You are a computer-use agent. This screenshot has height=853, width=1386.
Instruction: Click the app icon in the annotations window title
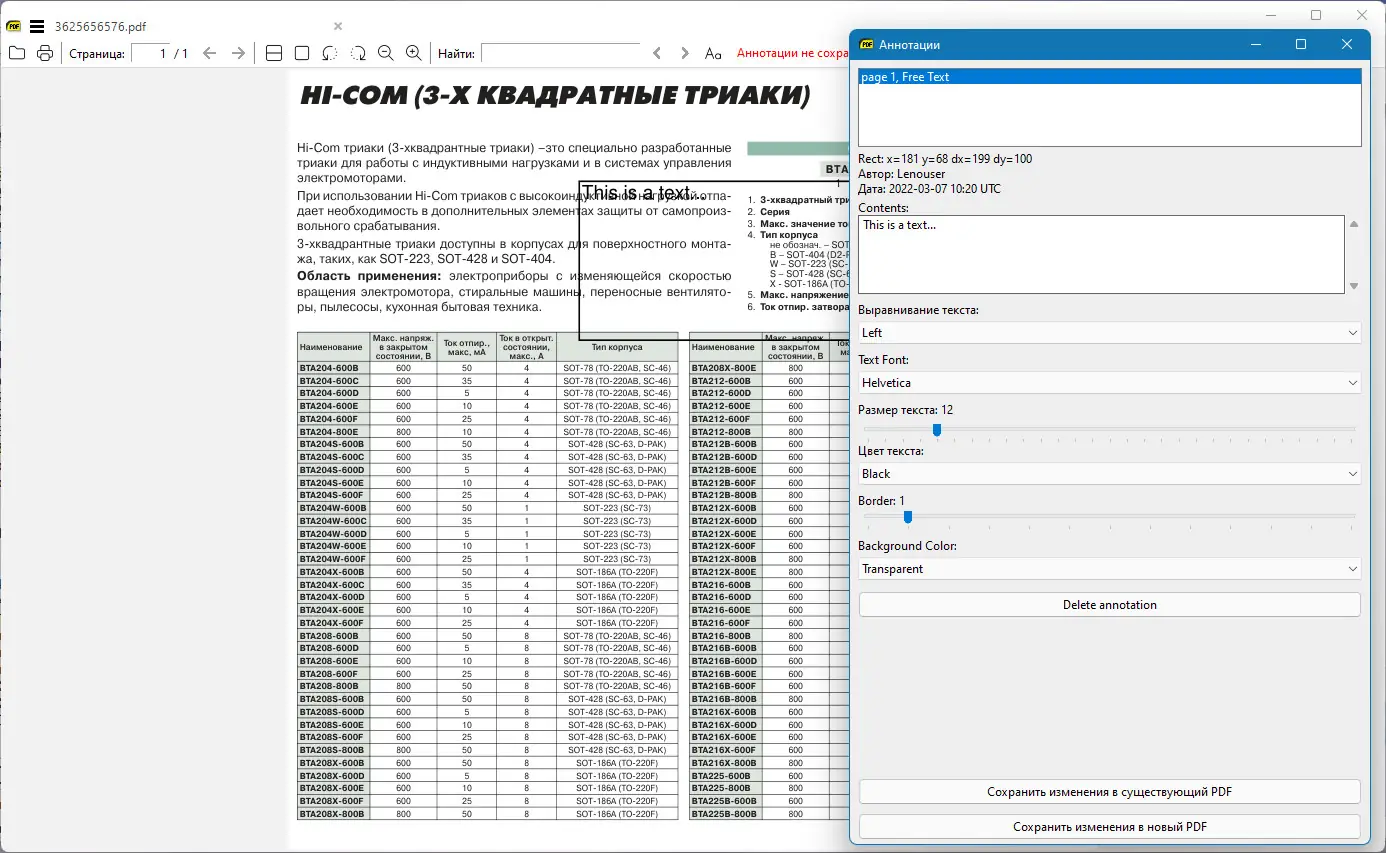pos(866,44)
